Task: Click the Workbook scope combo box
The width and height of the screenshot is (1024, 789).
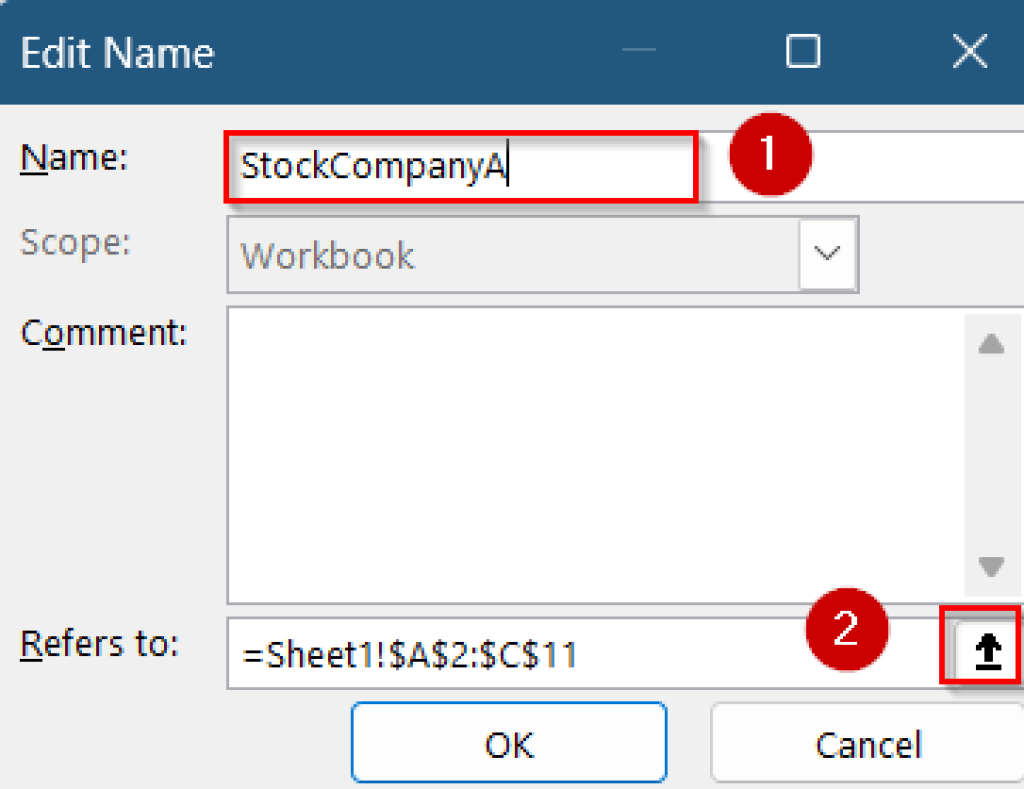Action: point(500,254)
